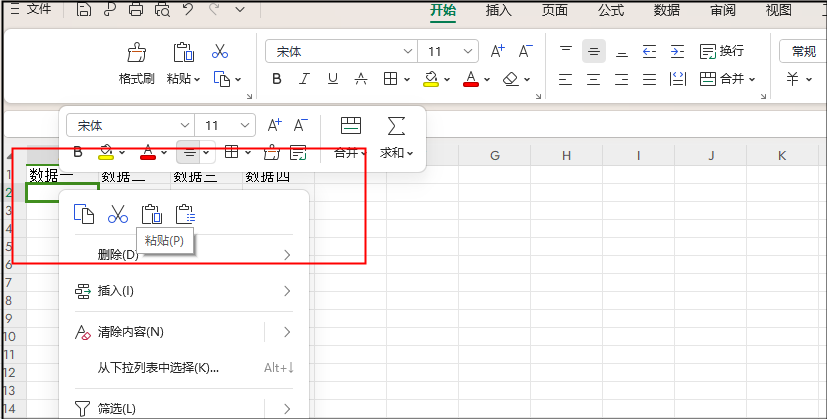The width and height of the screenshot is (827, 419).
Task: Click the Distributed alignment icon in ribbon
Action: (677, 79)
